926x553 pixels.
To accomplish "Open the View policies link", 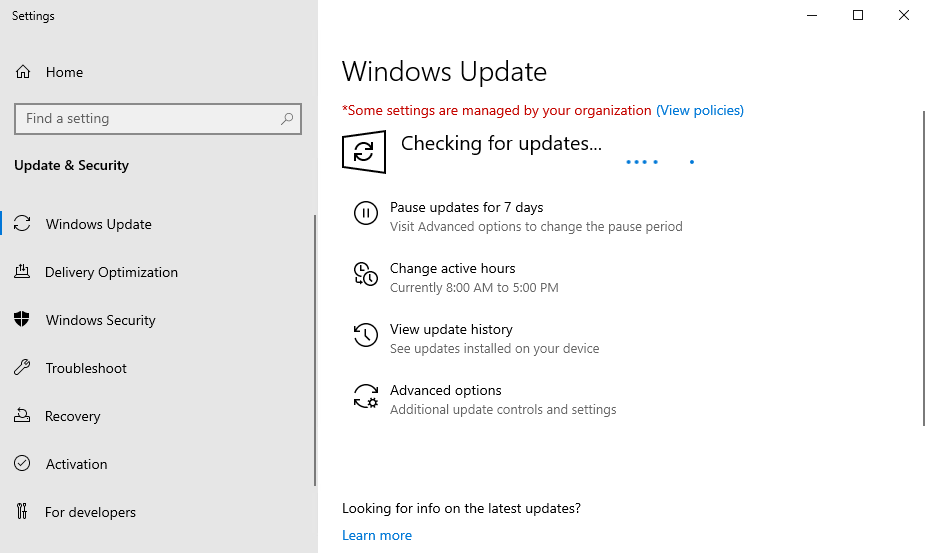I will click(x=699, y=110).
